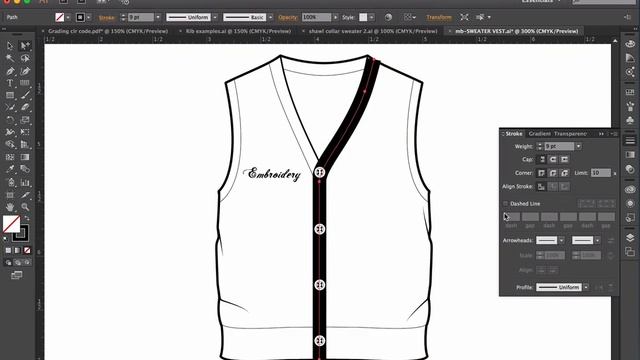Select the Scale tool

(x=25, y=120)
